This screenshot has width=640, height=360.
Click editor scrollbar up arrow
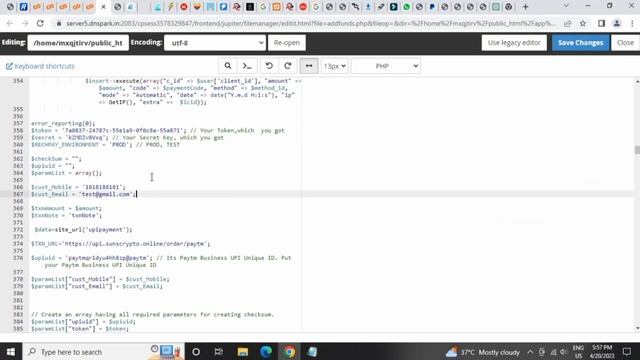[x=637, y=81]
